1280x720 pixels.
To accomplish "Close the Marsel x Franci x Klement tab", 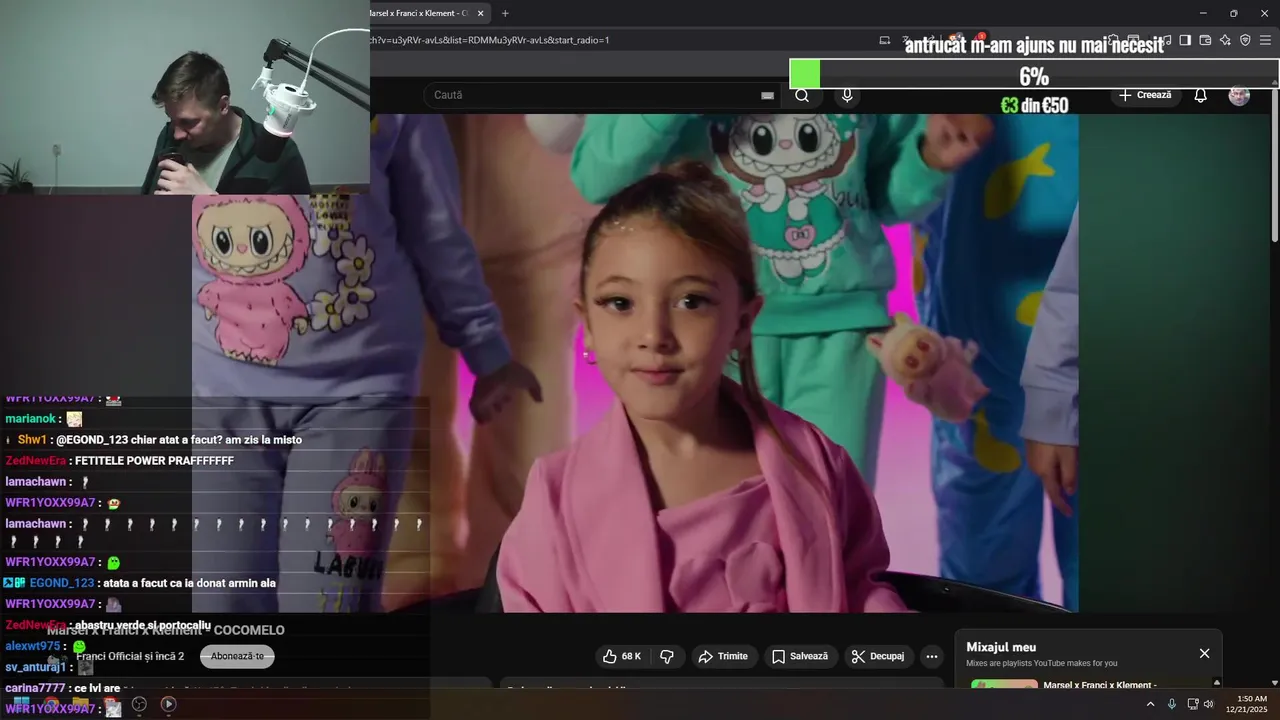I will [480, 13].
